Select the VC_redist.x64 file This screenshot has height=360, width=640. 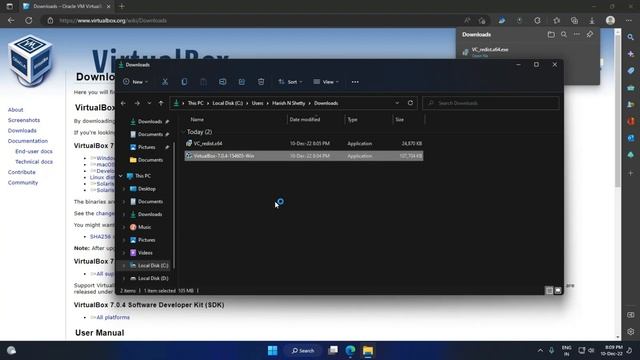click(x=304, y=144)
